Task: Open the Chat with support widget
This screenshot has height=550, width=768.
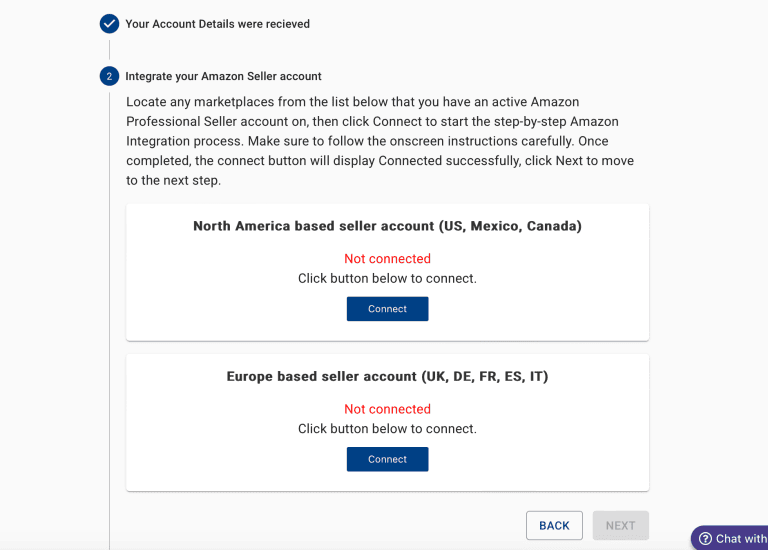Action: (x=730, y=538)
